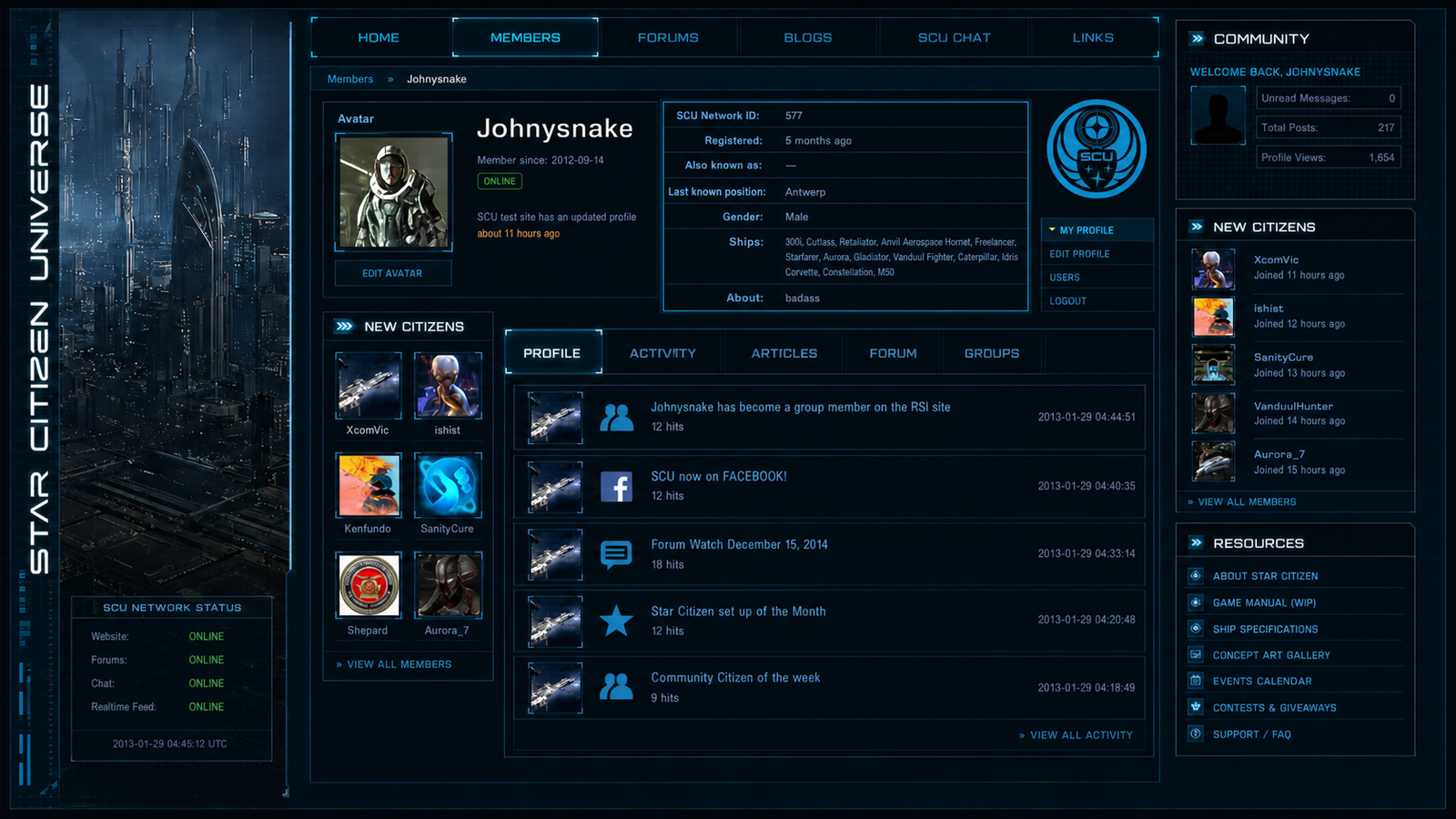Click chat bubble icon beside Forum Watch
The width and height of the screenshot is (1456, 819).
tap(616, 553)
